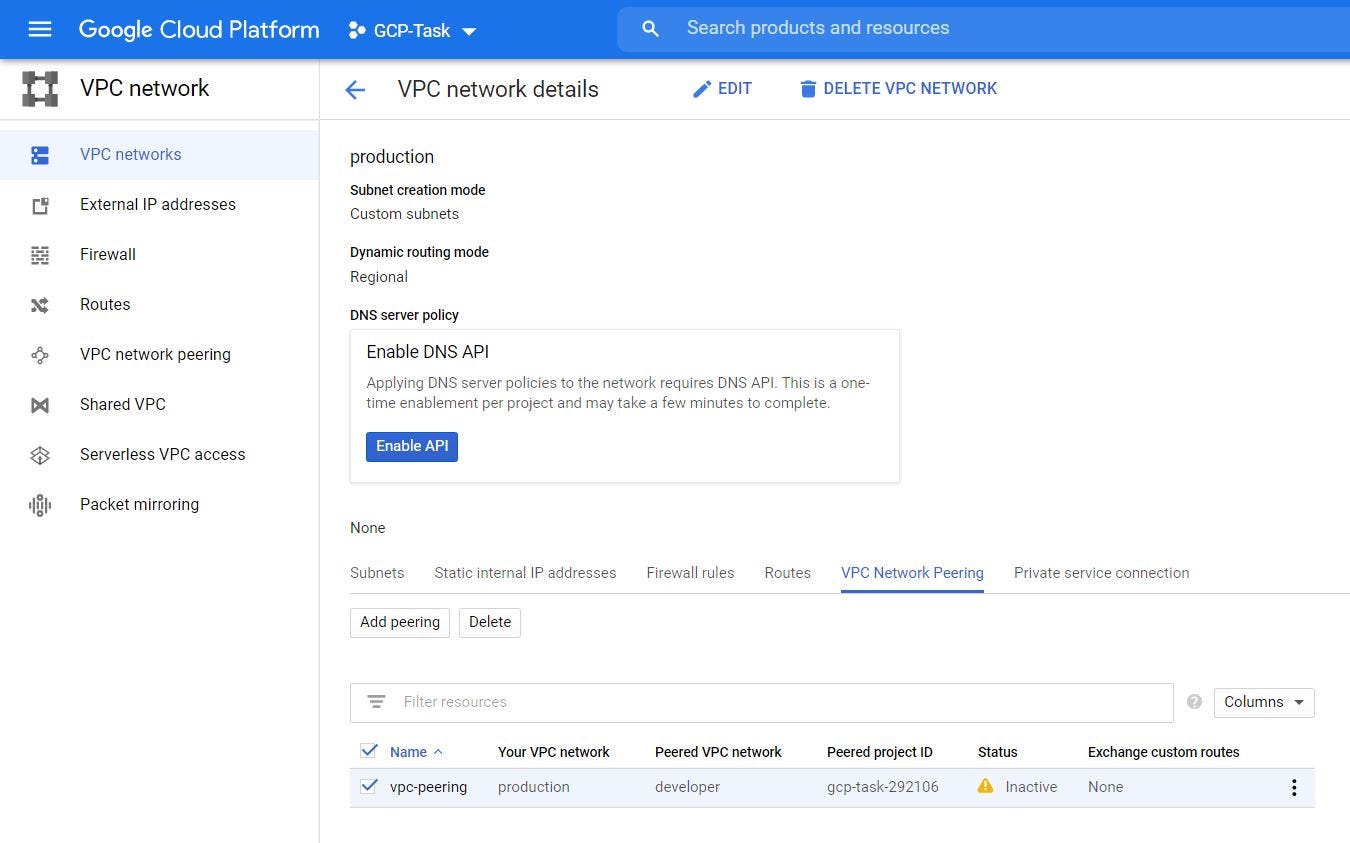Click the Packet mirroring sidebar icon

pyautogui.click(x=40, y=505)
